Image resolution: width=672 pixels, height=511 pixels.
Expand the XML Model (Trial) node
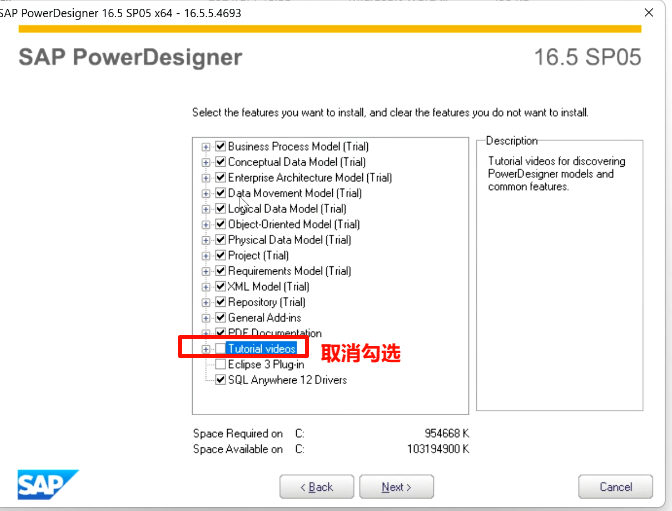point(206,287)
